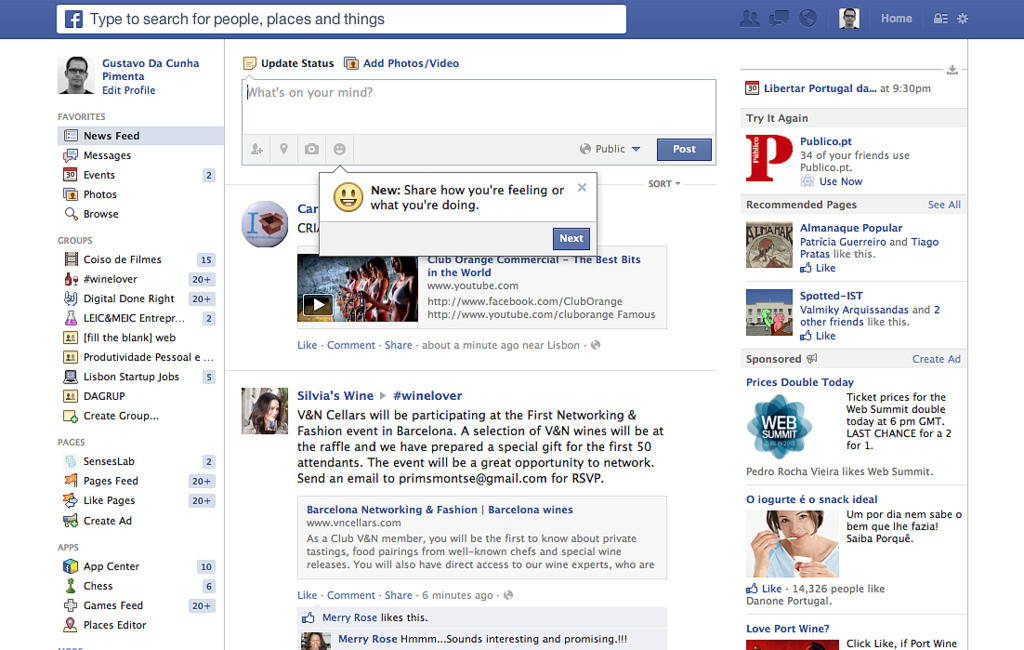Like Silvia's Wine post
1024x650 pixels.
pyautogui.click(x=307, y=595)
